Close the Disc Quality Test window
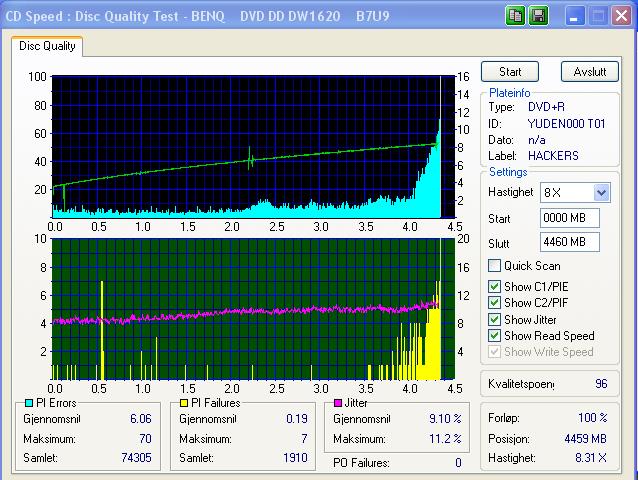638x480 pixels. (x=621, y=16)
